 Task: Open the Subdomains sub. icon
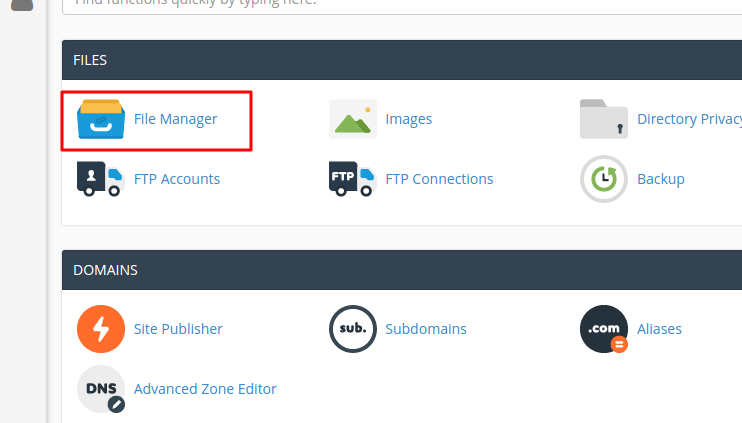(353, 329)
